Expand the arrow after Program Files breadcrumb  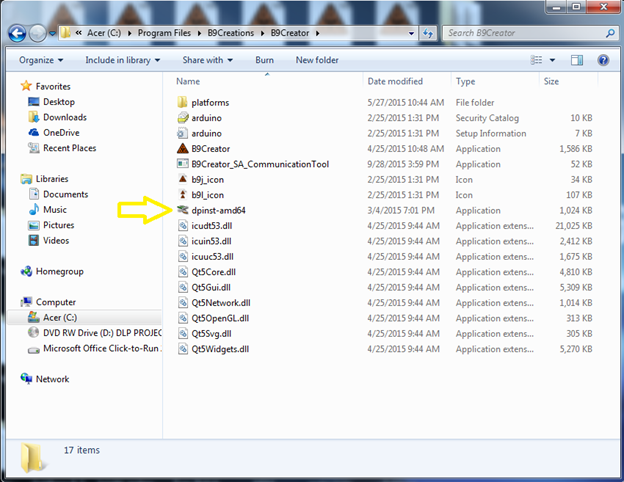[x=199, y=33]
